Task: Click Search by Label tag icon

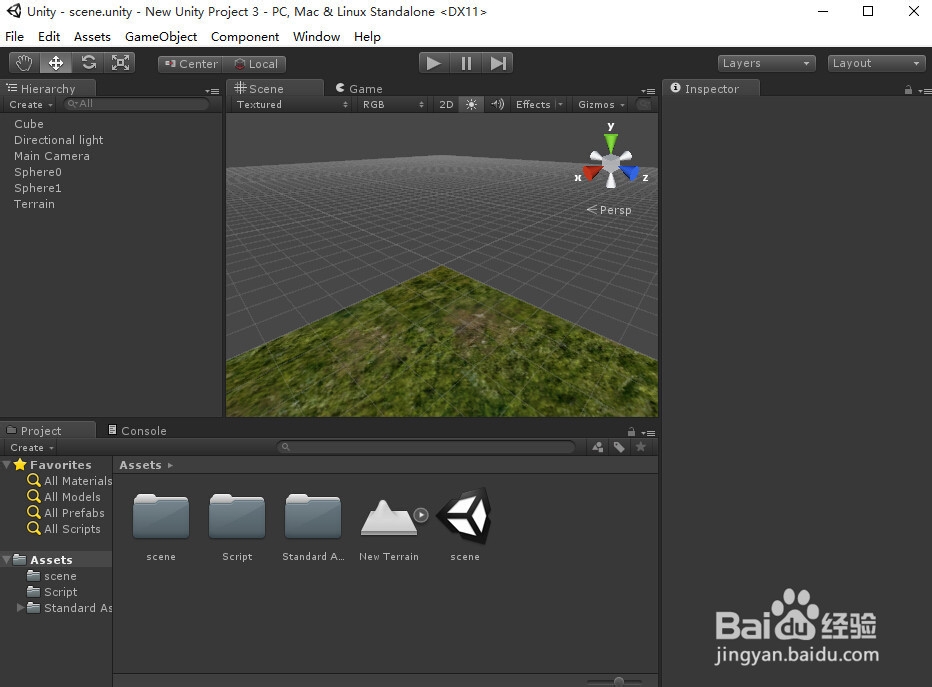Action: pos(619,447)
